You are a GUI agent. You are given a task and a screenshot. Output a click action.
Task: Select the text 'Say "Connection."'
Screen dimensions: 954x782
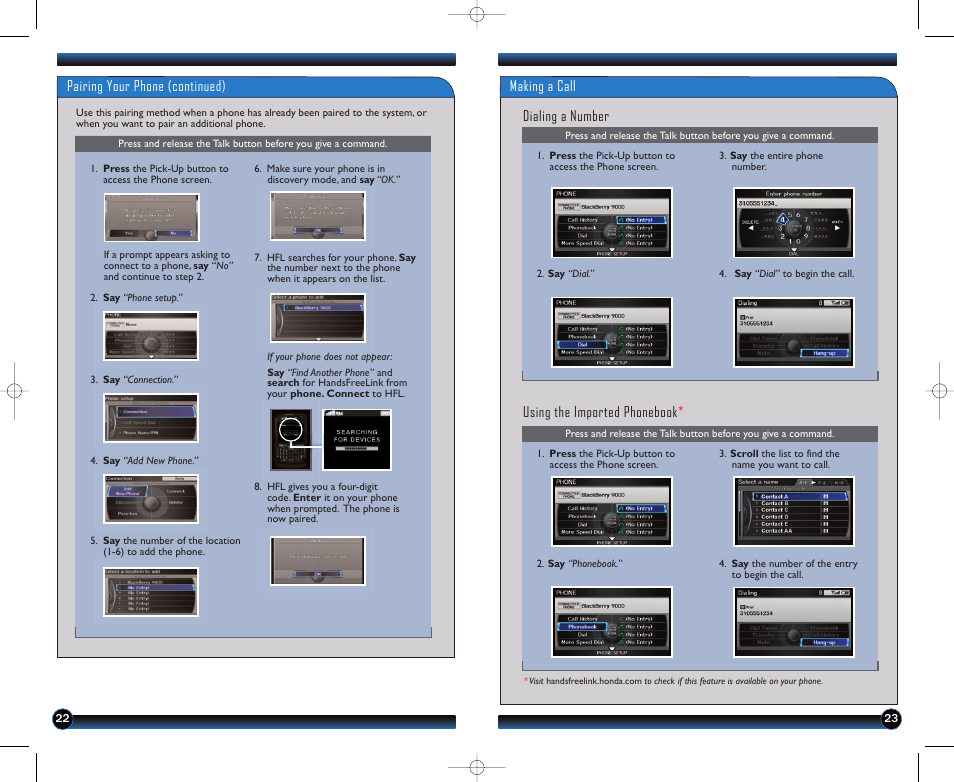point(141,380)
